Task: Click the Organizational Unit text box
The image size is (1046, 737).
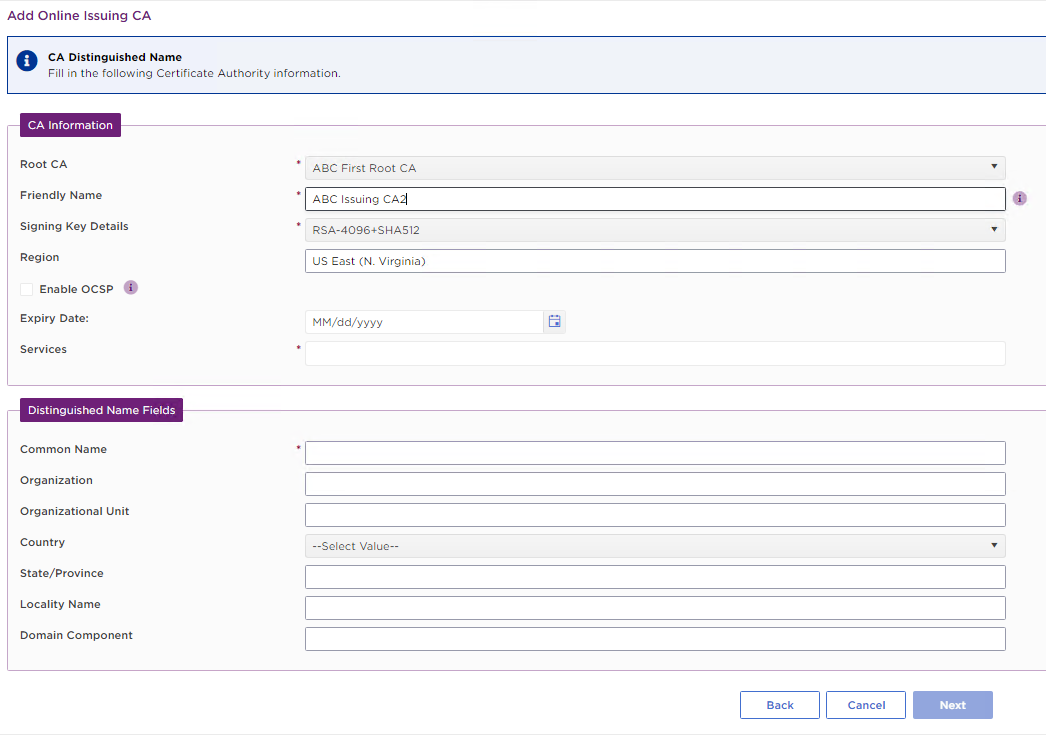Action: pyautogui.click(x=654, y=515)
